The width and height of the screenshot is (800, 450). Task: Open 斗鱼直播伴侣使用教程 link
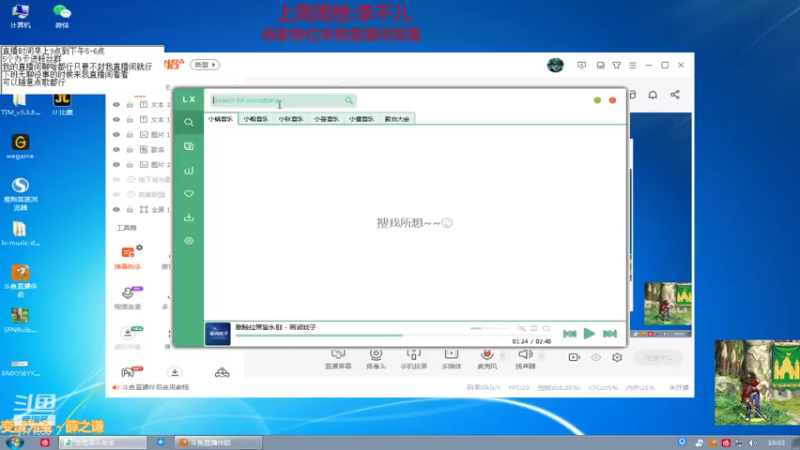coord(155,387)
